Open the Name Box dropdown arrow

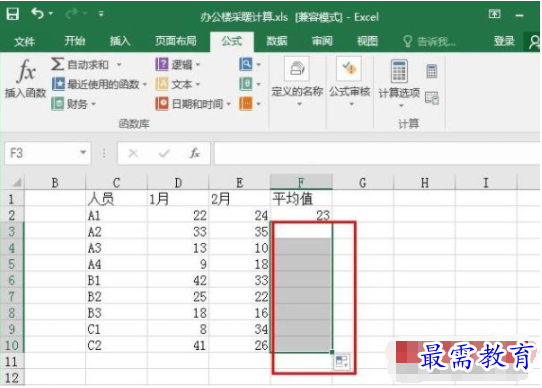[x=83, y=153]
